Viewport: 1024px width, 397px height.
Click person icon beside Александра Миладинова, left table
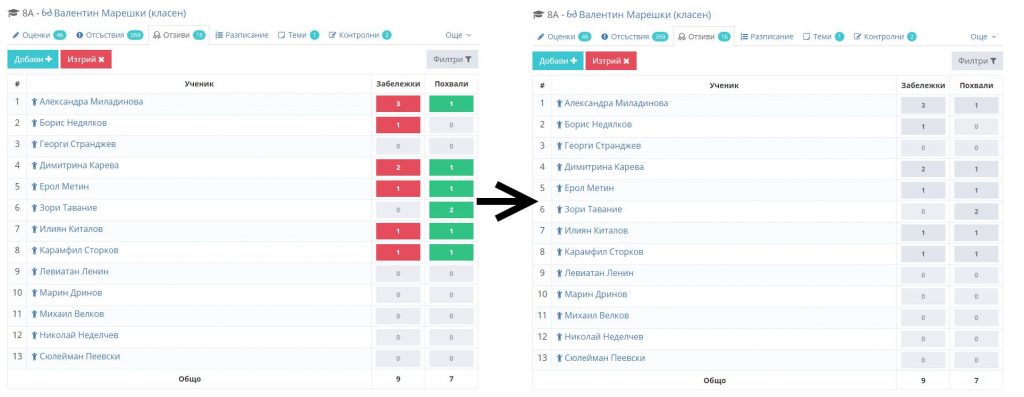[35, 103]
